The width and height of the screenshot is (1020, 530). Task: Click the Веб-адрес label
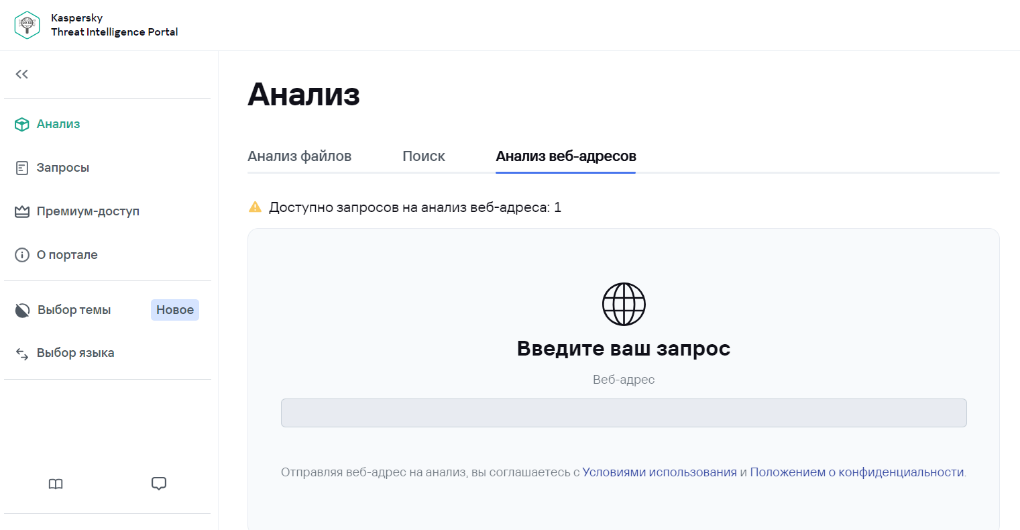[x=624, y=380]
